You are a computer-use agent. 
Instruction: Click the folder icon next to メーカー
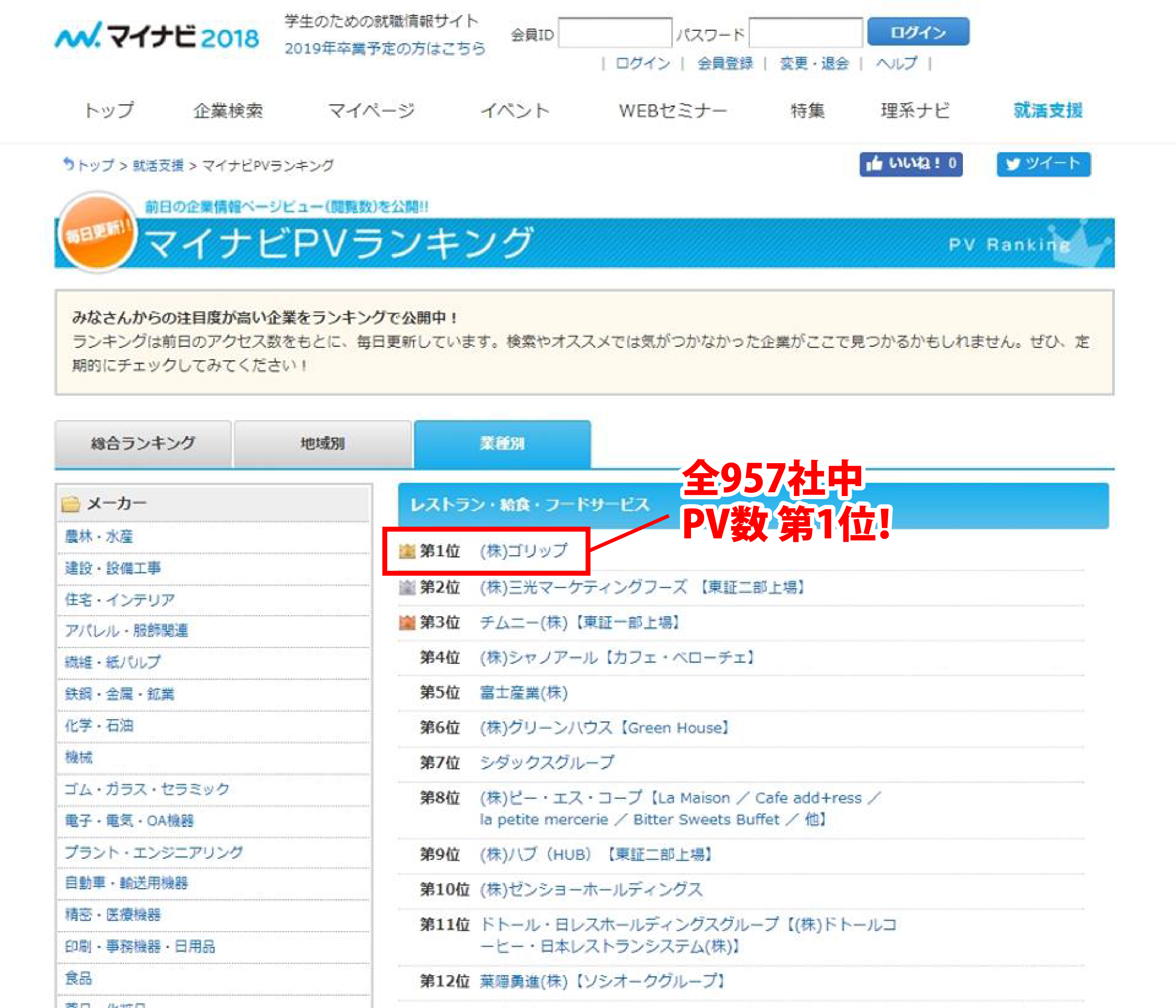click(x=70, y=503)
